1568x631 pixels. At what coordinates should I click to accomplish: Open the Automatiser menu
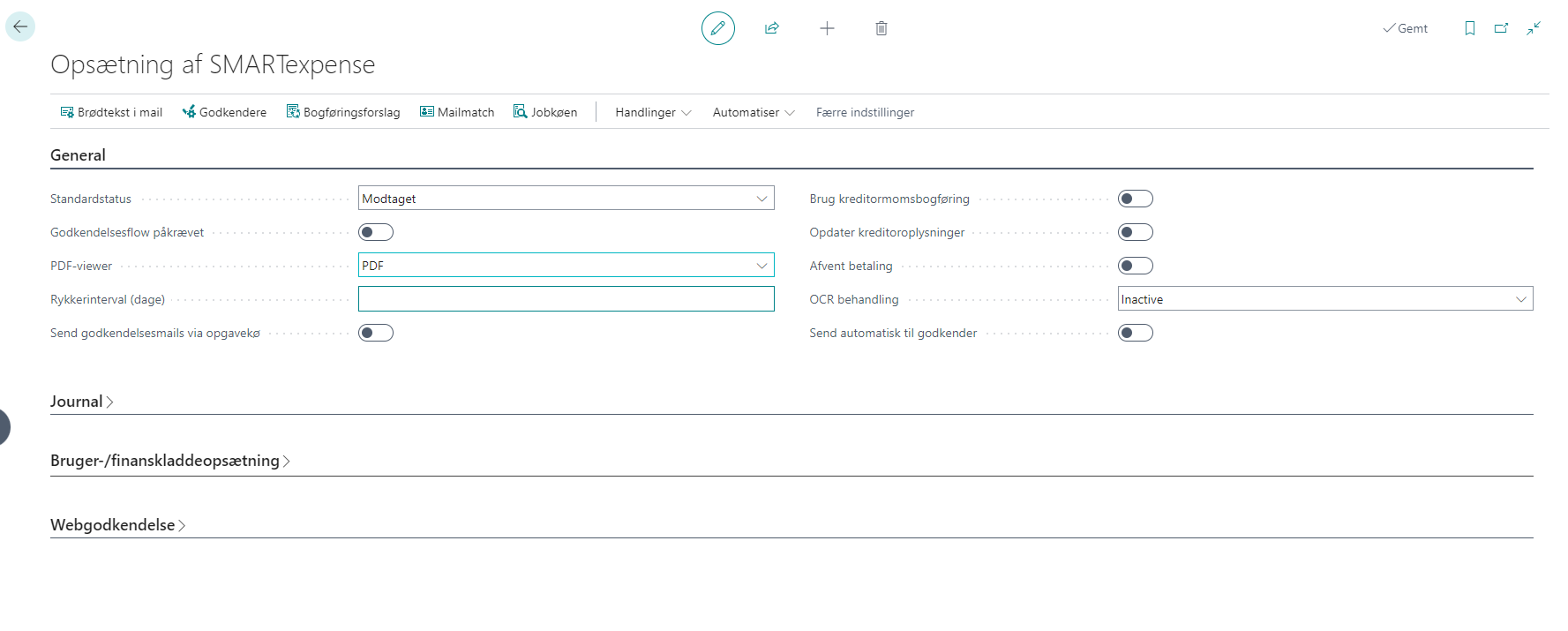coord(754,112)
